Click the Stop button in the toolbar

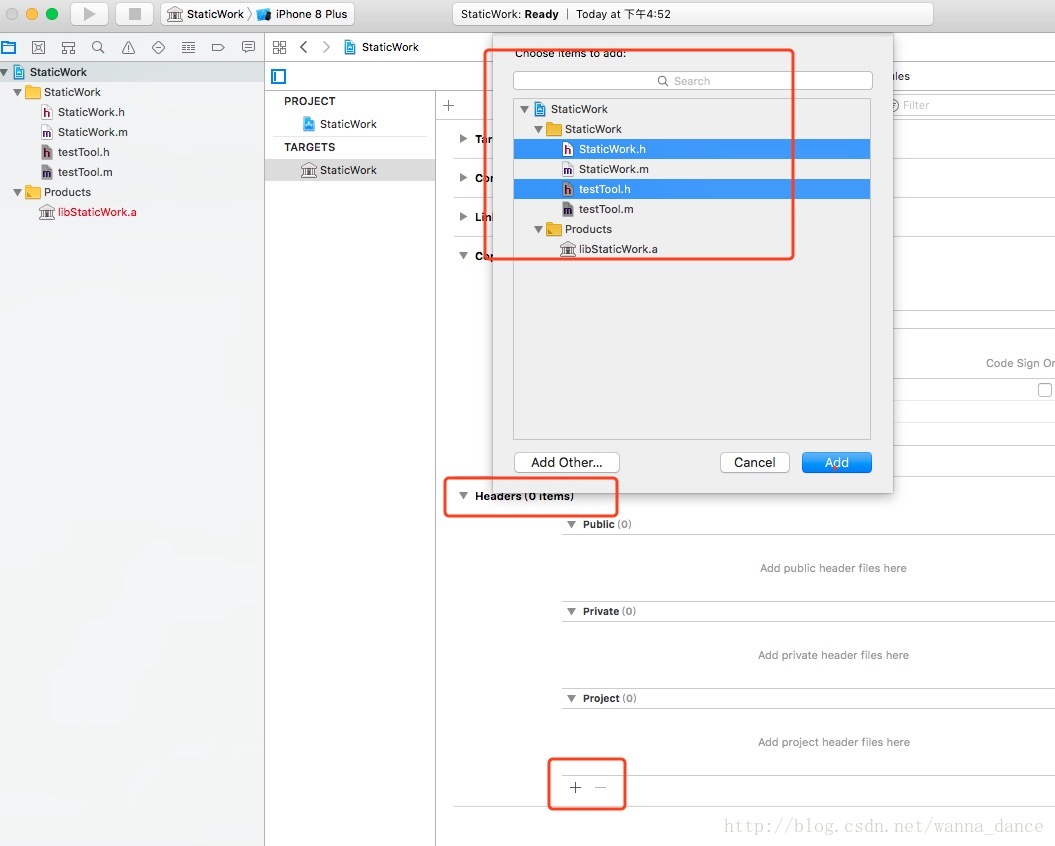click(135, 13)
